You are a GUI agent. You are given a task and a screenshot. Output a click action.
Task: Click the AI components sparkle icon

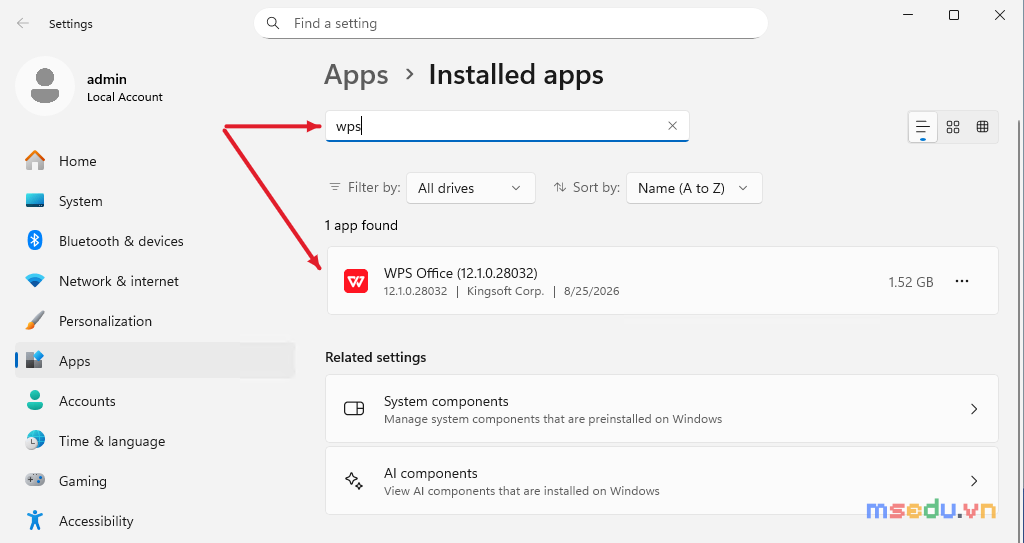(354, 481)
